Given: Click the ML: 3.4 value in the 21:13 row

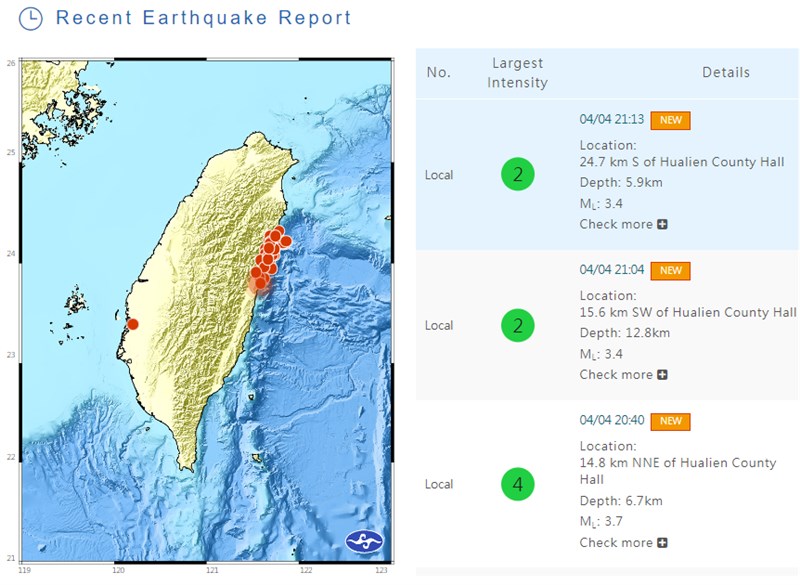Looking at the screenshot, I should pyautogui.click(x=601, y=204).
